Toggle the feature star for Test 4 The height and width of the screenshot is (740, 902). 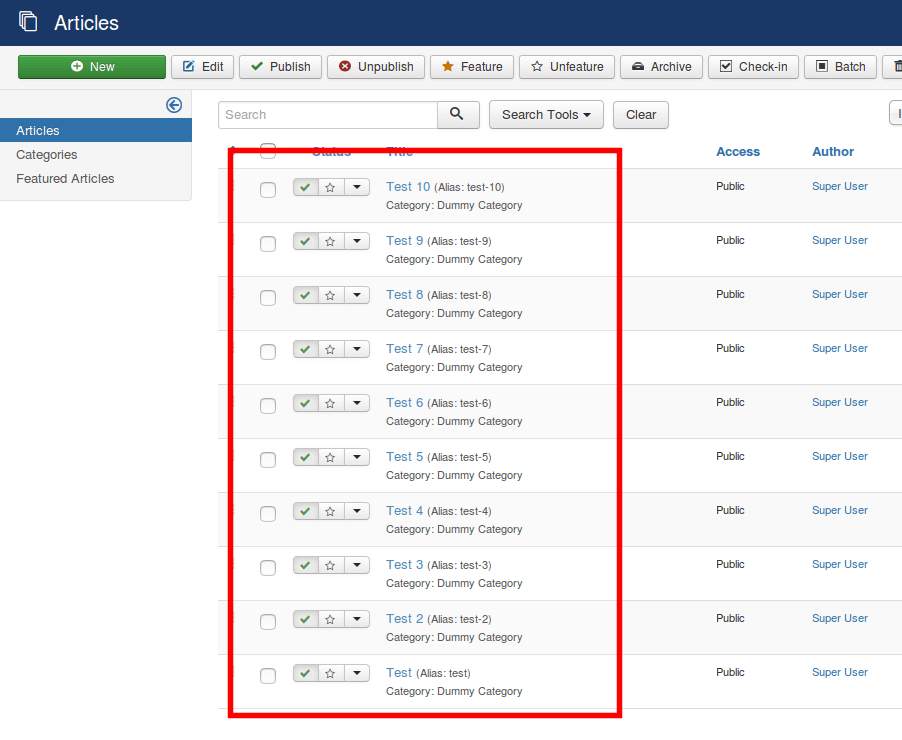click(x=331, y=511)
